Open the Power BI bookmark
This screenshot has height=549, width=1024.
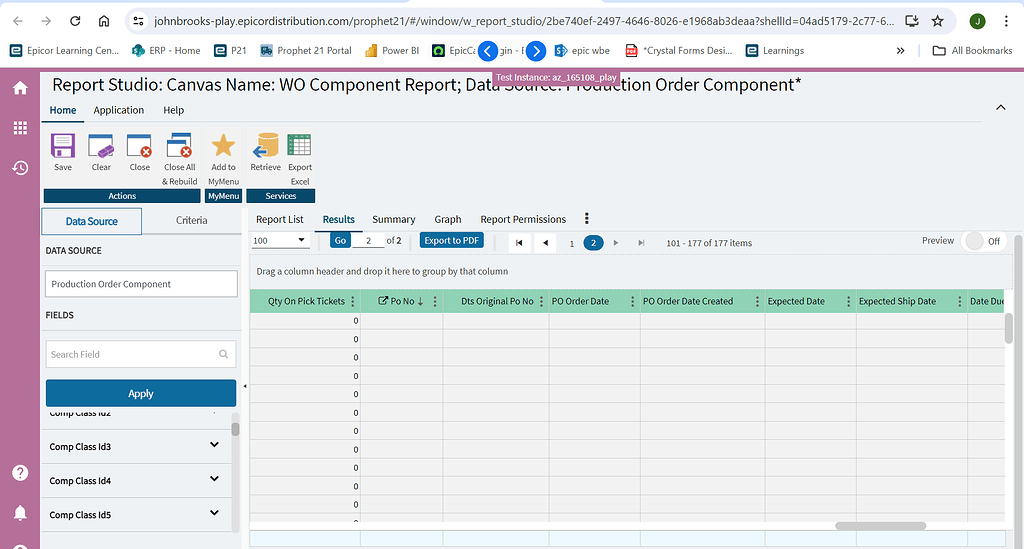click(392, 50)
